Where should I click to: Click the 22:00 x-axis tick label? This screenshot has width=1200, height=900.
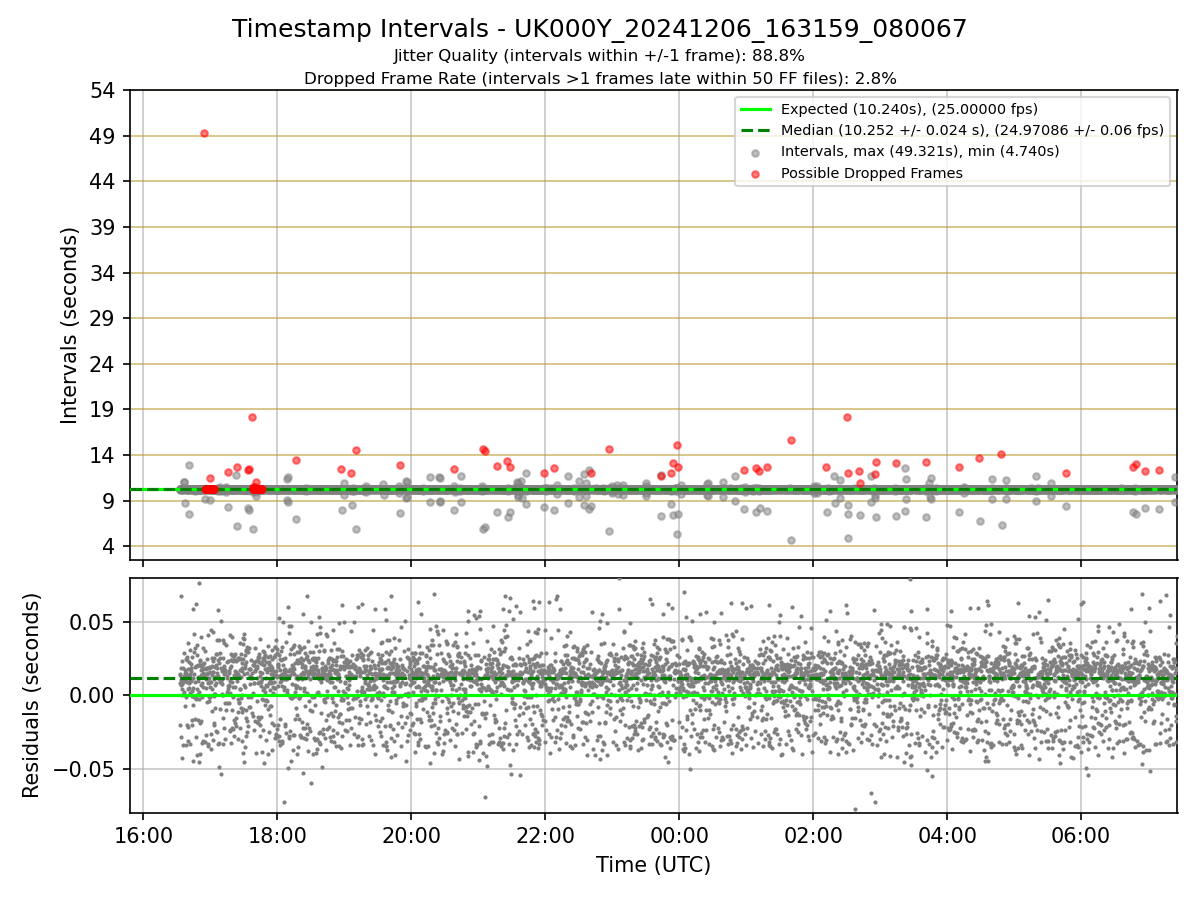point(545,835)
